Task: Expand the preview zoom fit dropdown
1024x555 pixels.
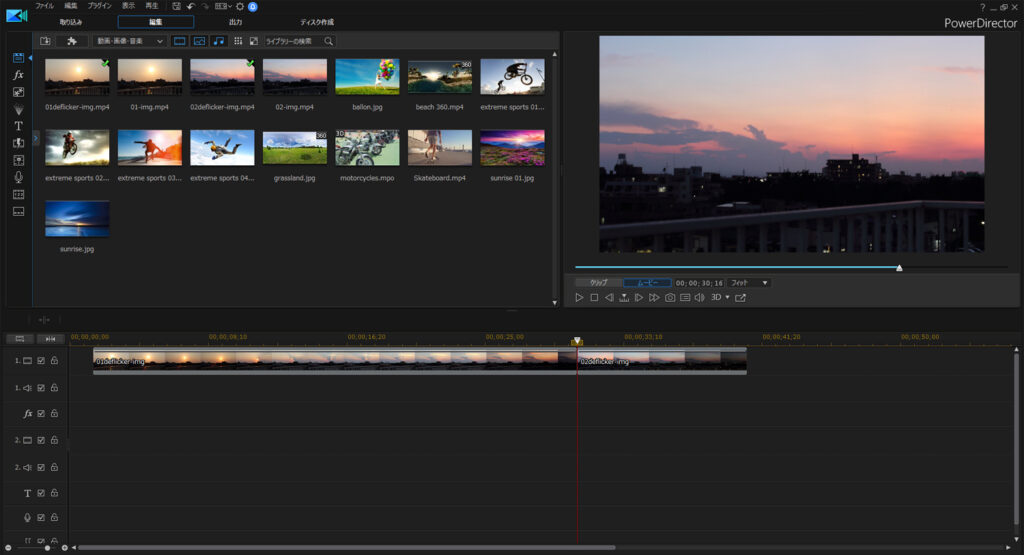Action: click(749, 283)
